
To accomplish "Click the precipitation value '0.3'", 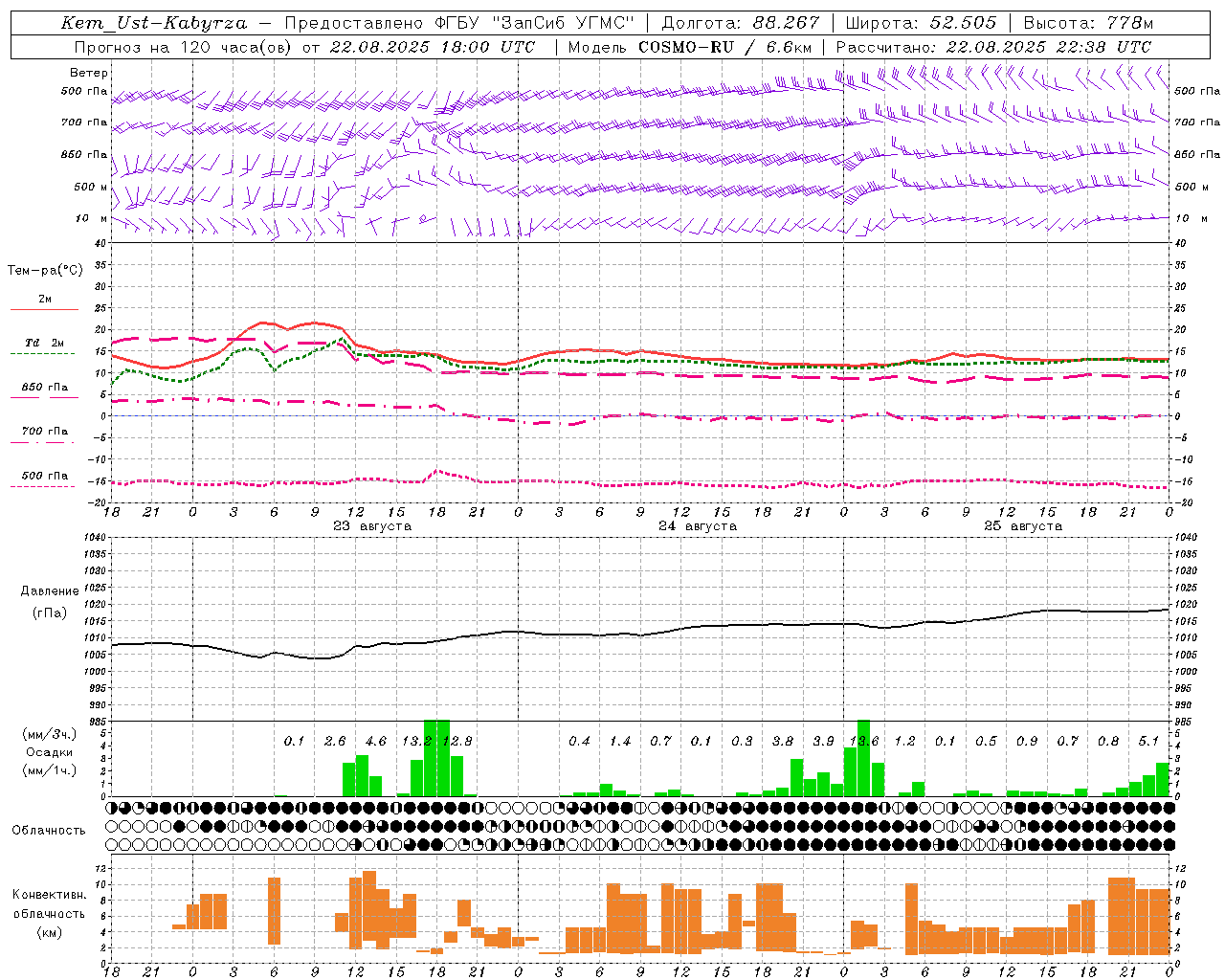I will pos(742,742).
